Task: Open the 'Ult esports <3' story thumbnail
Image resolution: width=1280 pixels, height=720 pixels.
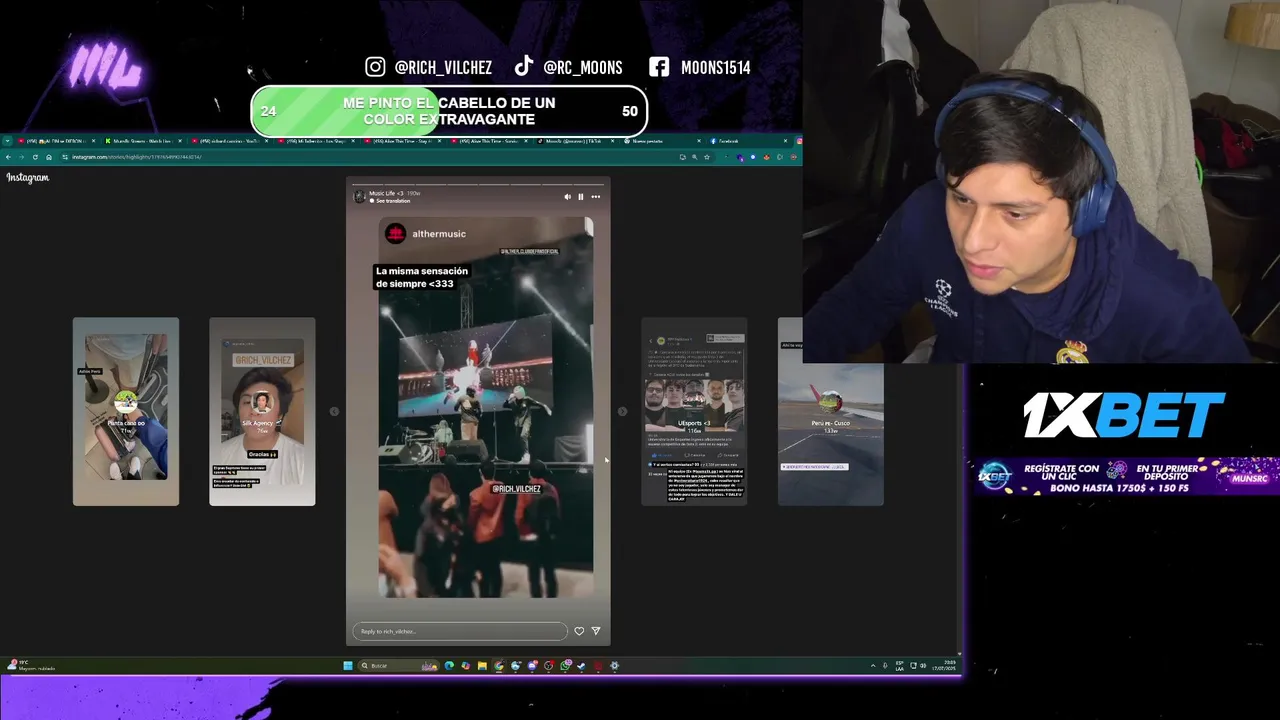Action: pos(694,411)
